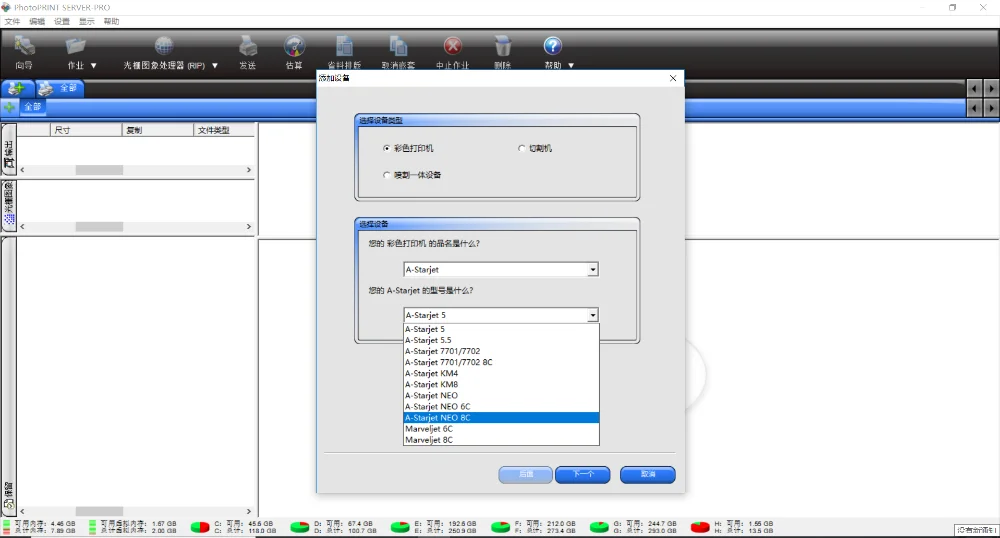
Task: Choose A-Starjet 7701/7702 8C option
Action: tap(501, 362)
